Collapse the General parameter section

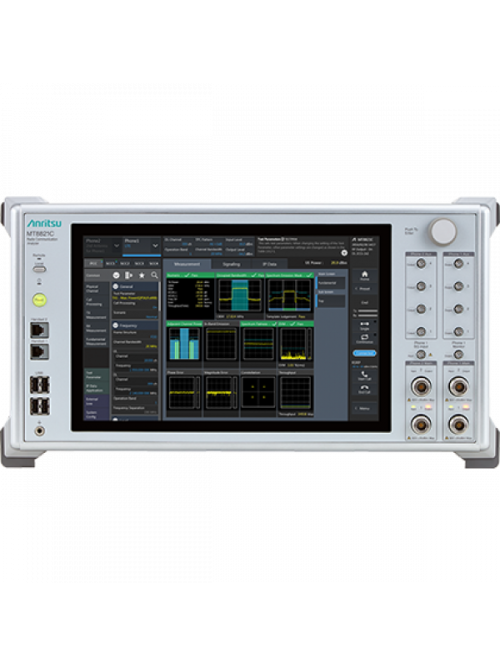(115, 286)
